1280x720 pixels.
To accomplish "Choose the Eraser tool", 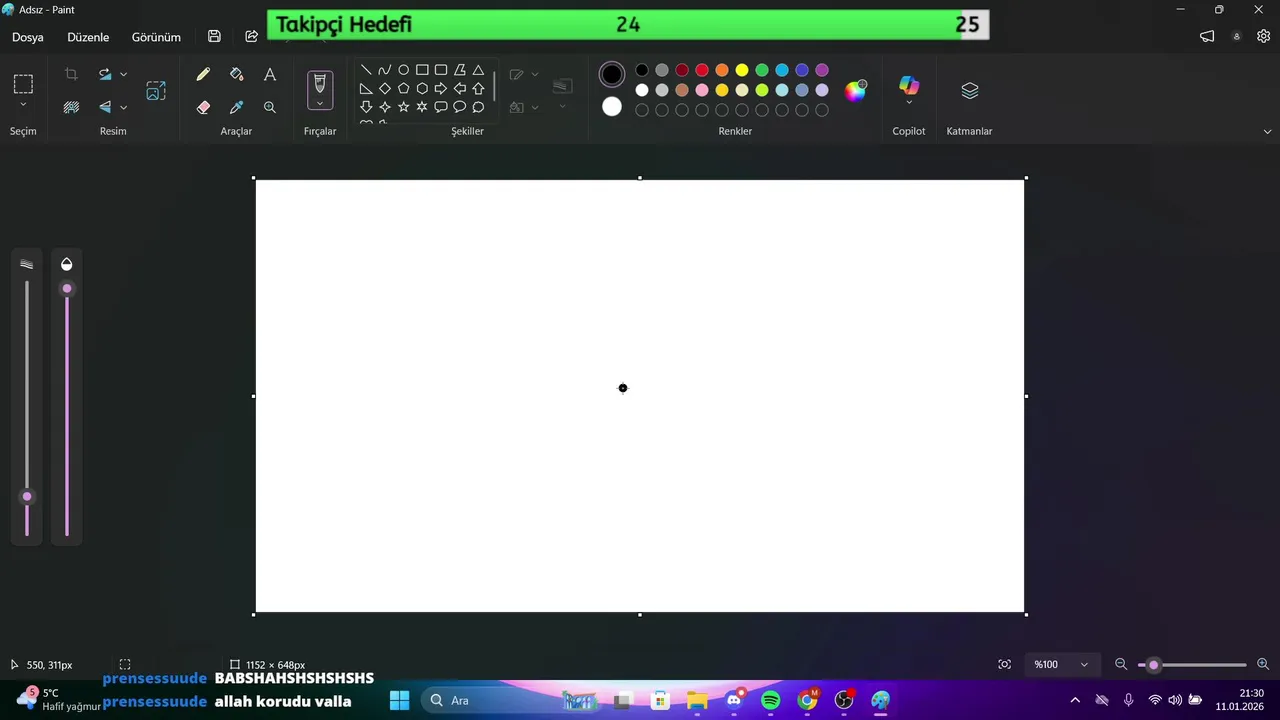I will [x=203, y=107].
